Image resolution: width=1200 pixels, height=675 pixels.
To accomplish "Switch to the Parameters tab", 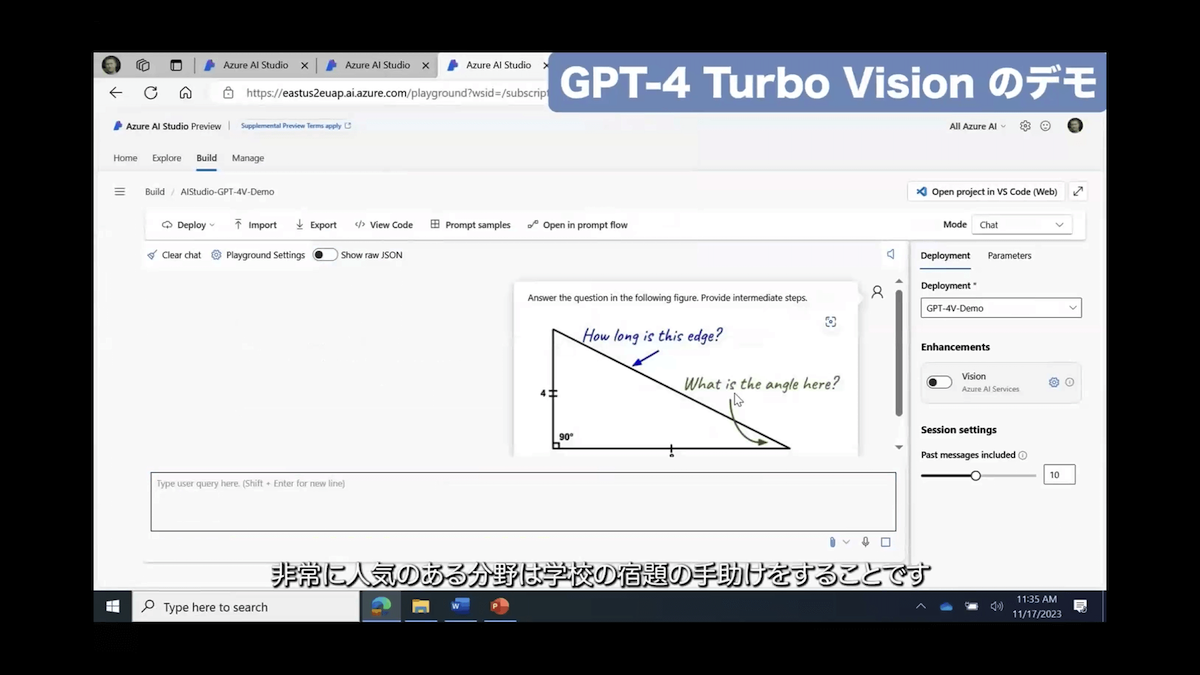I will click(1009, 255).
